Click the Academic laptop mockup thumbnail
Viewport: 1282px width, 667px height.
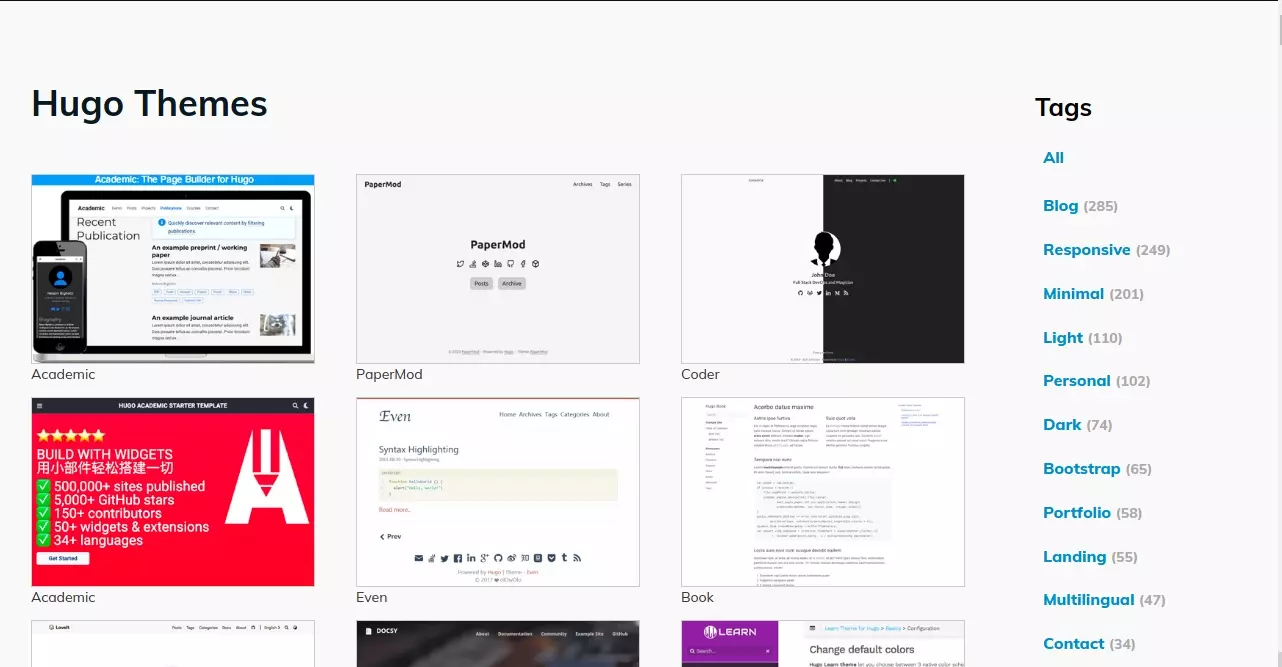173,269
